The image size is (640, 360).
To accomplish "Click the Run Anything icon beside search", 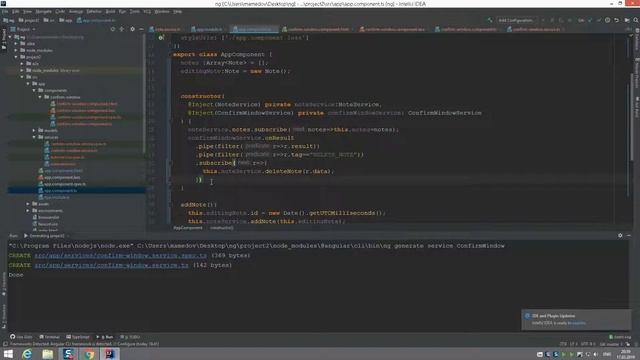I will coord(627,20).
